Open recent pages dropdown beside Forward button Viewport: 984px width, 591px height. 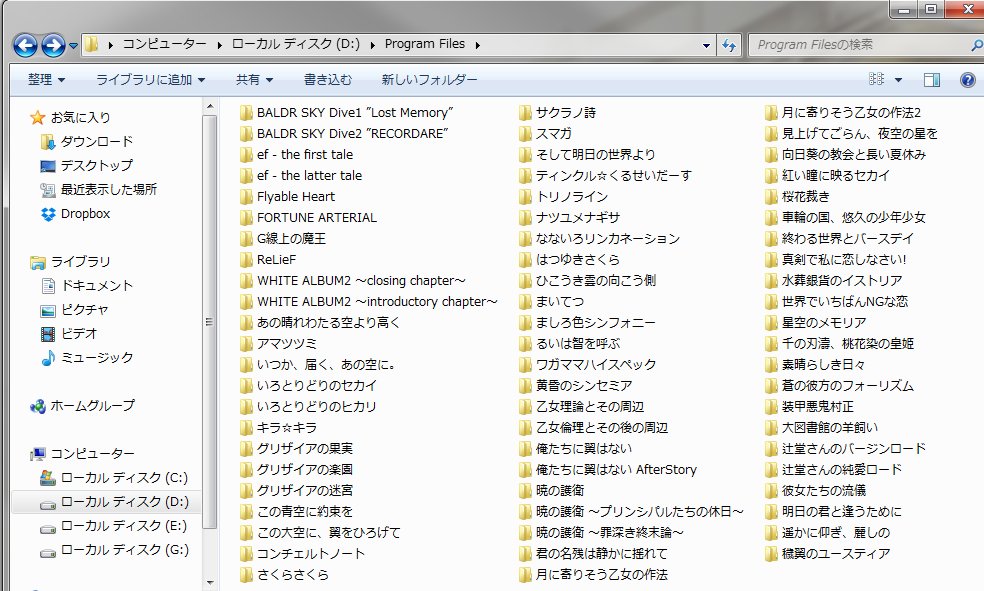coord(73,46)
